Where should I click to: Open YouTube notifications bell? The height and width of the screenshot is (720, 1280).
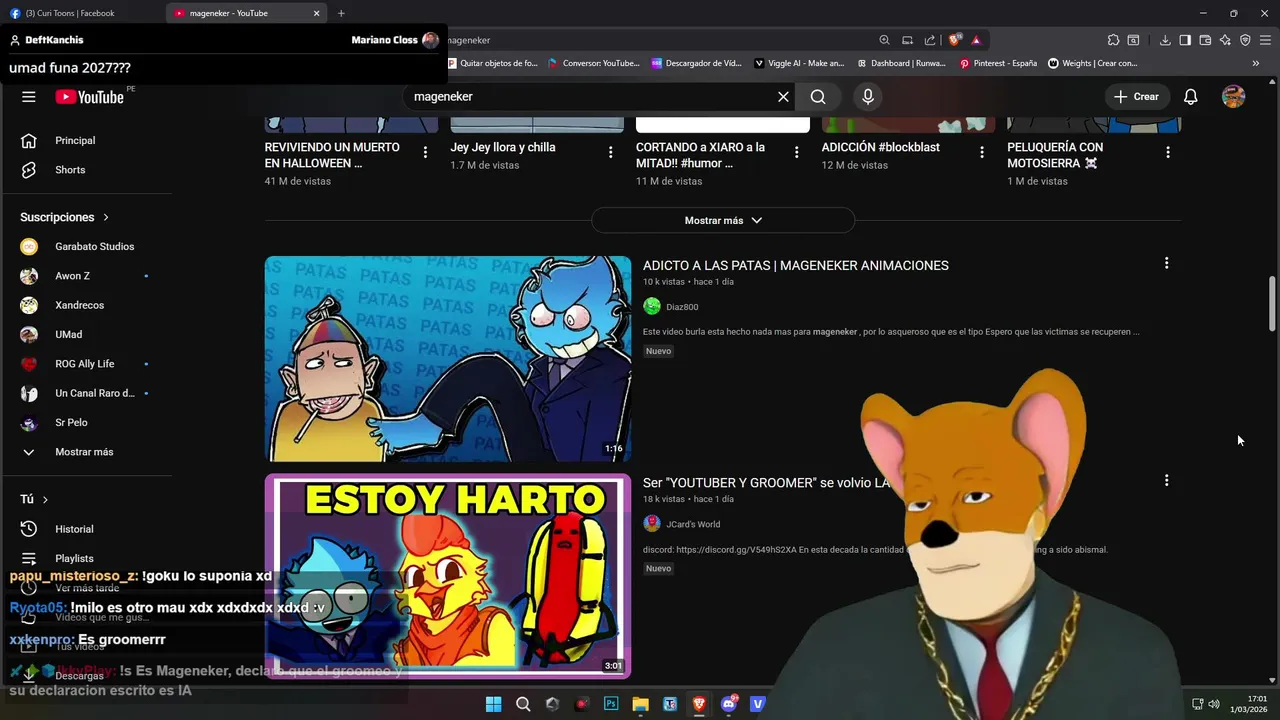[x=1190, y=97]
